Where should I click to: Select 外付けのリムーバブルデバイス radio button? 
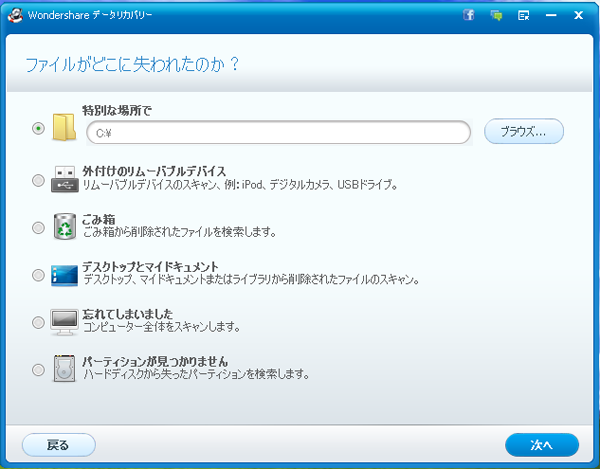tap(38, 180)
